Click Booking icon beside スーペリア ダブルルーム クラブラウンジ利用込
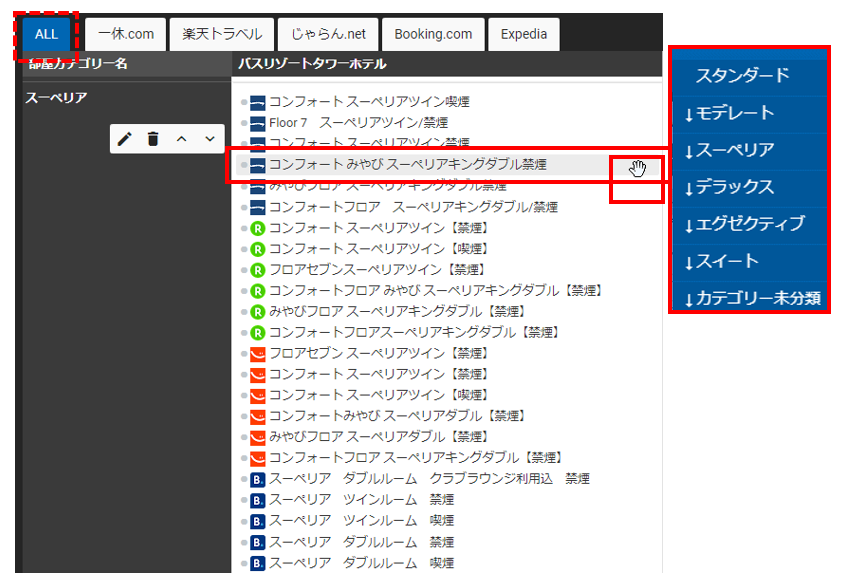Screen dimensions: 864x585 click(x=257, y=479)
